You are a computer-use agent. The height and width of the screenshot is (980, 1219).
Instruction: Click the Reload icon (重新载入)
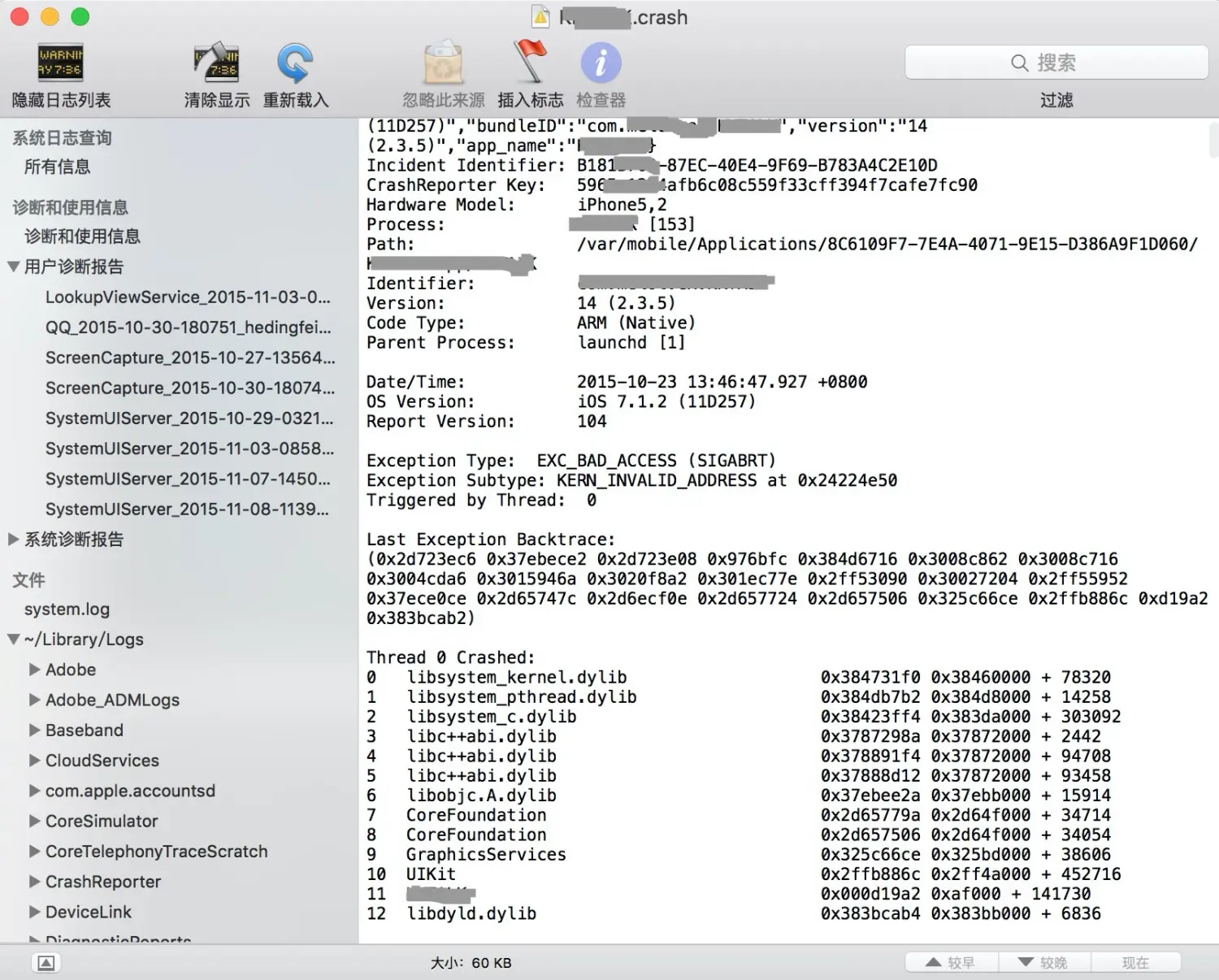point(295,63)
